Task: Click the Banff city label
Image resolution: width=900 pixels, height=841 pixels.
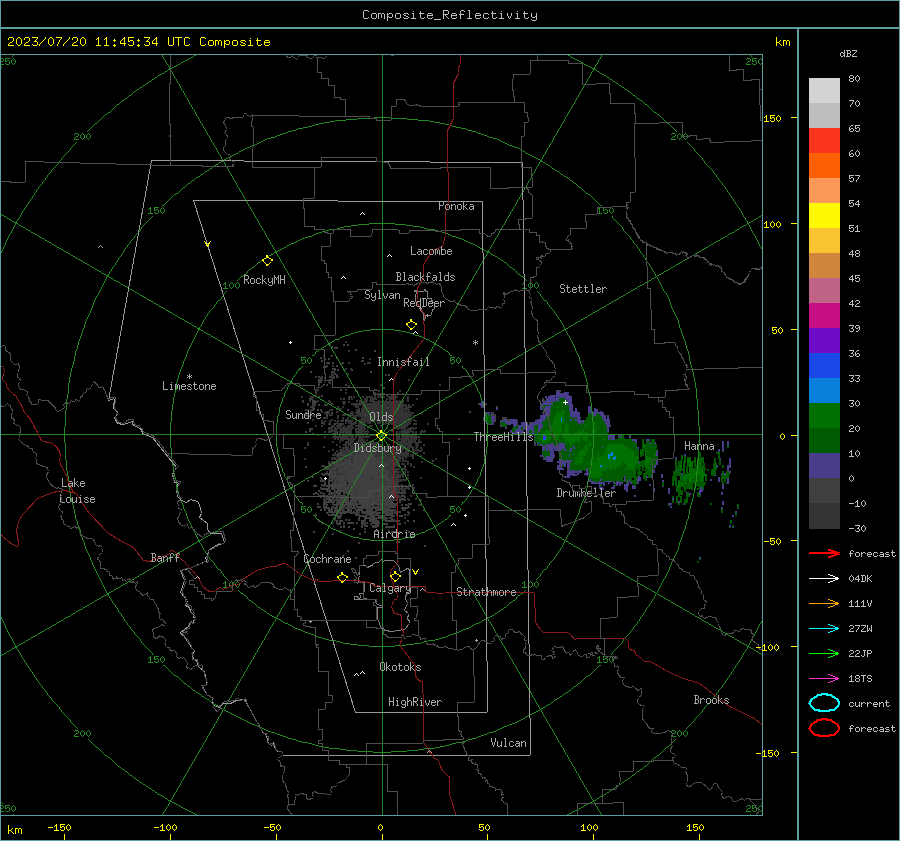Action: (x=165, y=557)
